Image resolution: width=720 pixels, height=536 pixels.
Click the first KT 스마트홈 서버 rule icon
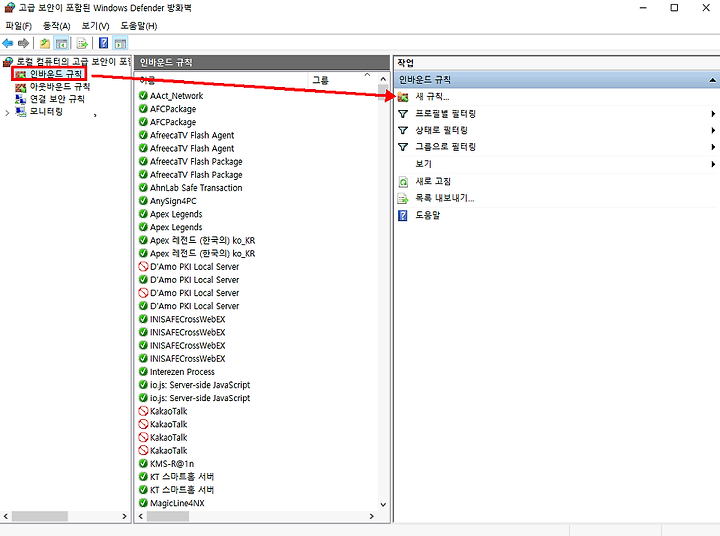(x=143, y=477)
